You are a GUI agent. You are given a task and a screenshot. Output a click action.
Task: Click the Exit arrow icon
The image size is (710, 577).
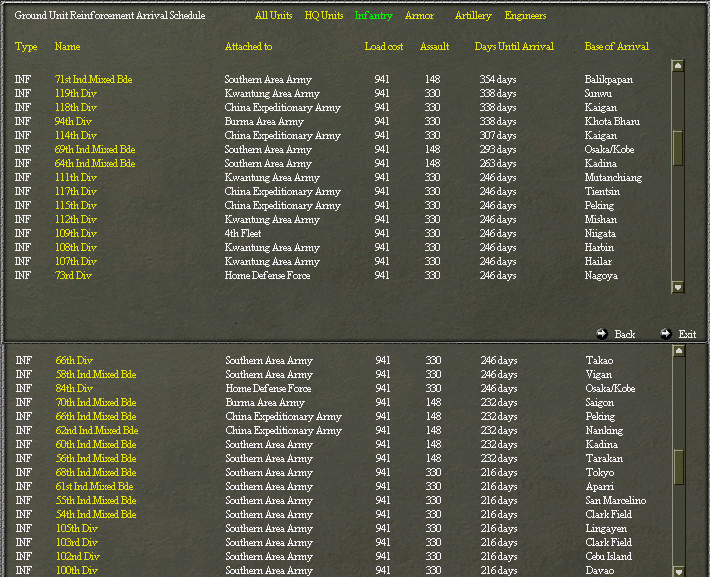[666, 334]
